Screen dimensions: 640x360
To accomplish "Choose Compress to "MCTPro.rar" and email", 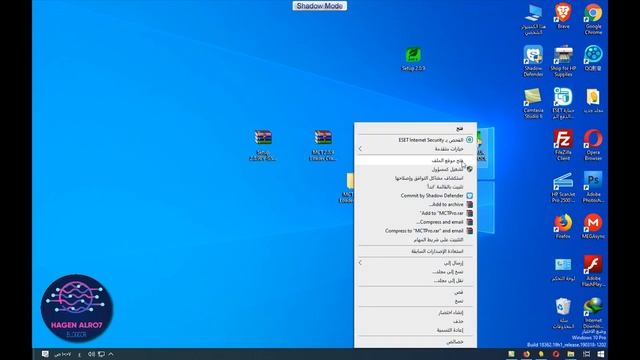I will 416,231.
